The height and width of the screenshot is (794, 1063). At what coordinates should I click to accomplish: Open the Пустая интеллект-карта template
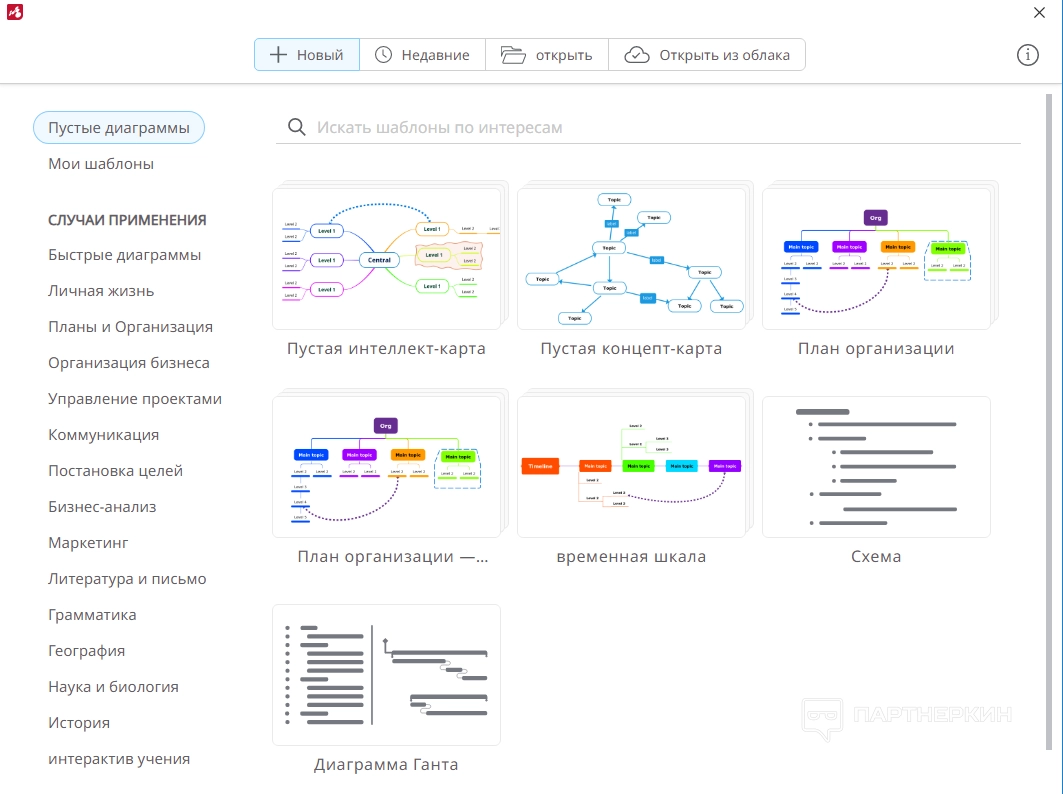pos(386,259)
